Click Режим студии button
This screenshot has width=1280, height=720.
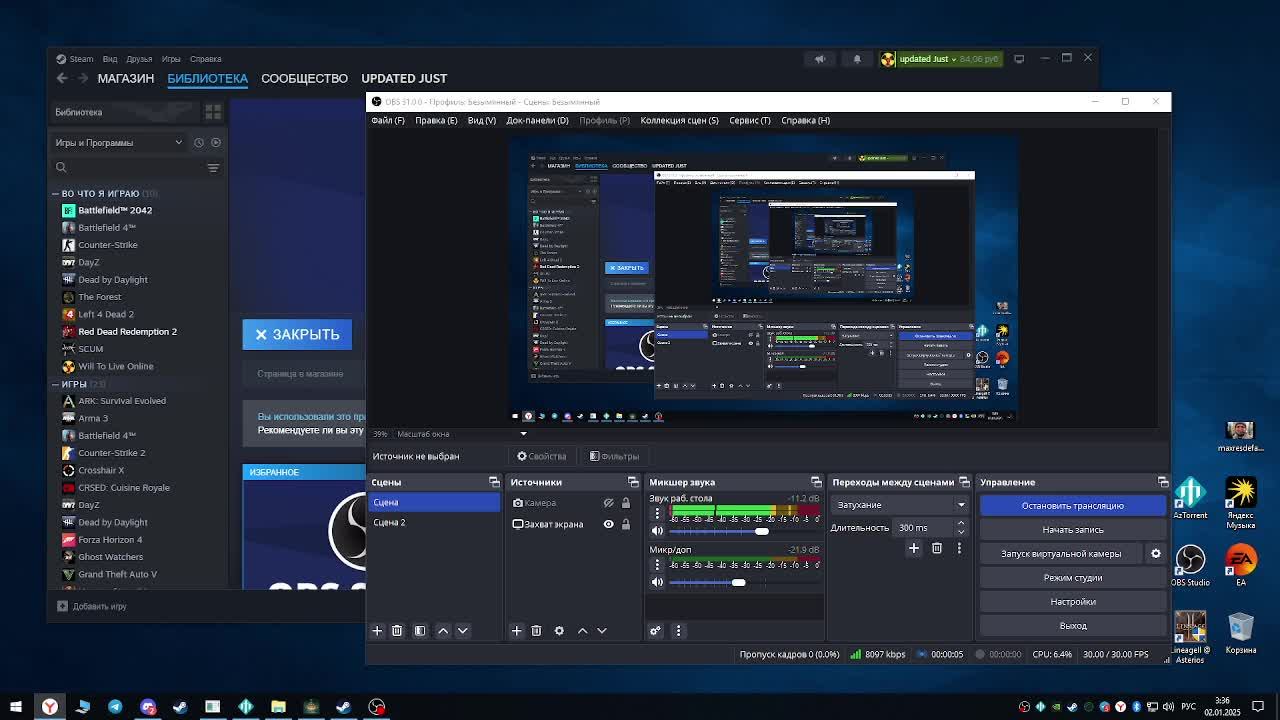click(x=1073, y=578)
